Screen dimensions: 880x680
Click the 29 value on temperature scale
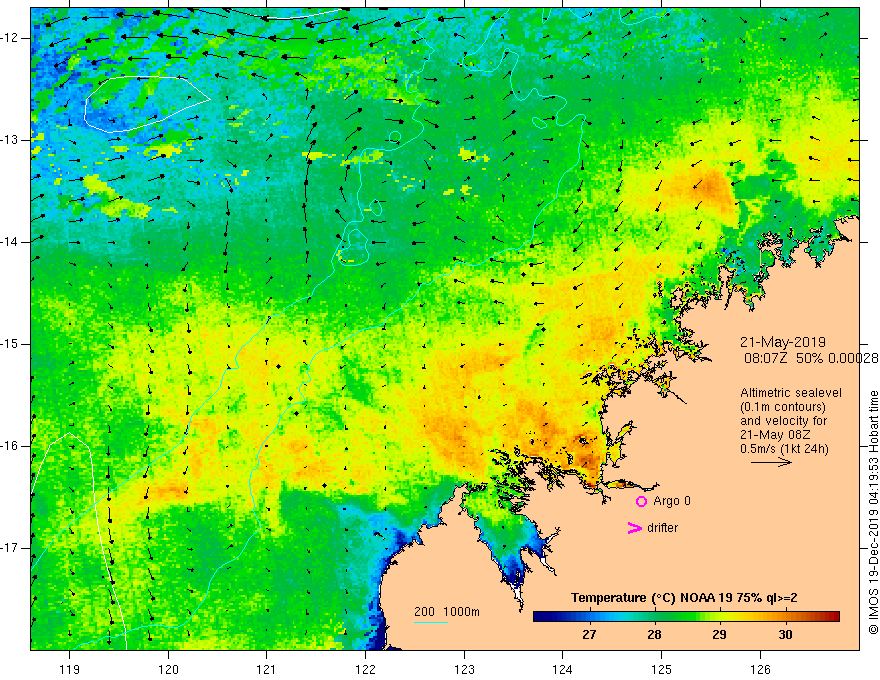pos(719,635)
